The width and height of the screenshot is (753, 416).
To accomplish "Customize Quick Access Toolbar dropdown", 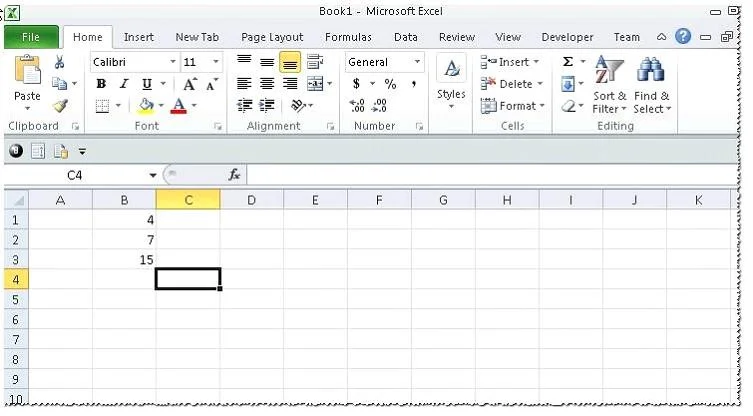I will (x=82, y=151).
